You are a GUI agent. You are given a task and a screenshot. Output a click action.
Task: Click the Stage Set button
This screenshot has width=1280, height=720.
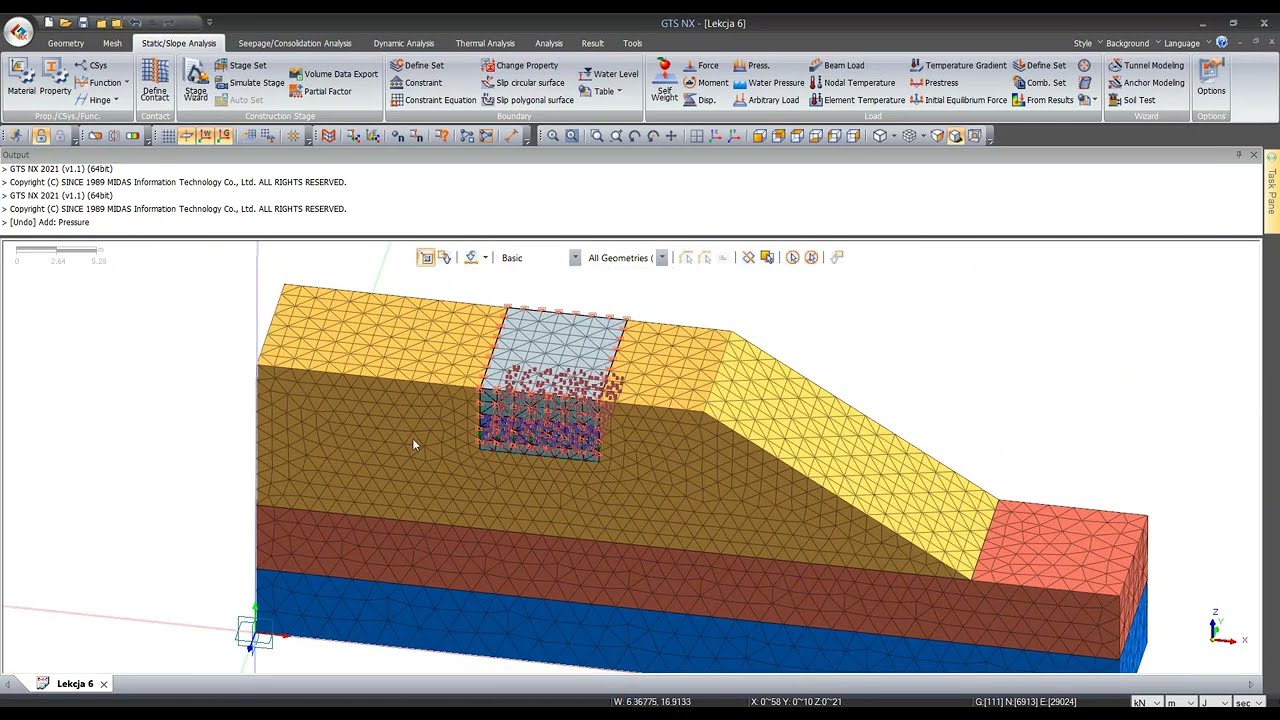click(240, 65)
